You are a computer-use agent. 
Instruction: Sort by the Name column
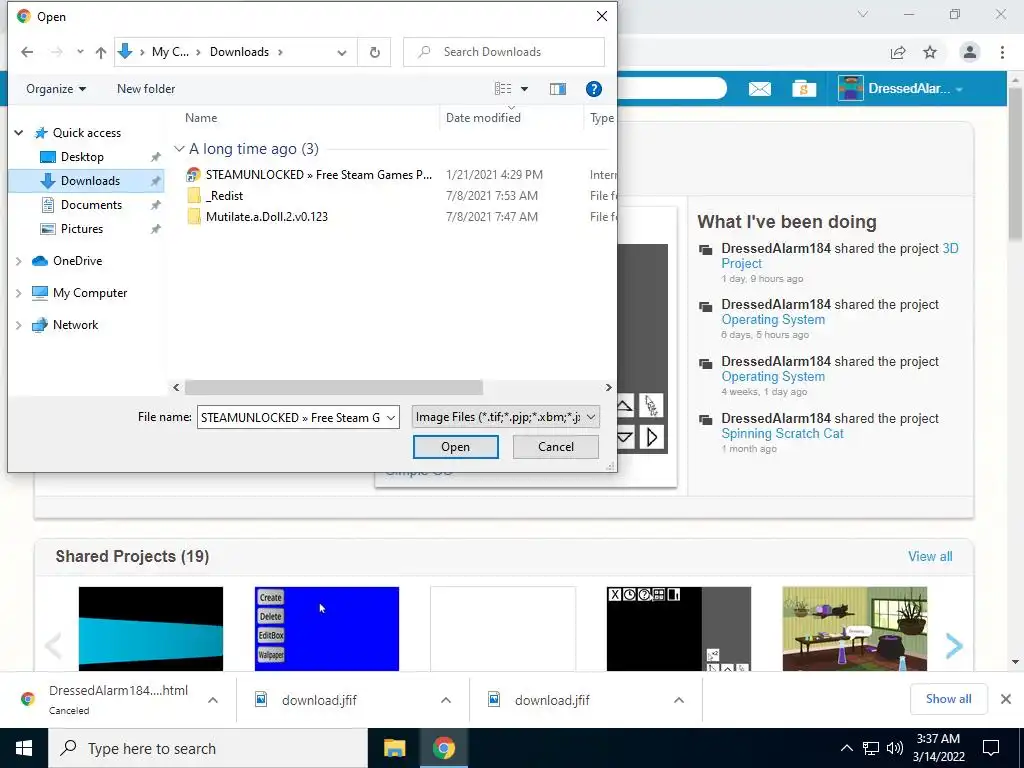coord(201,118)
